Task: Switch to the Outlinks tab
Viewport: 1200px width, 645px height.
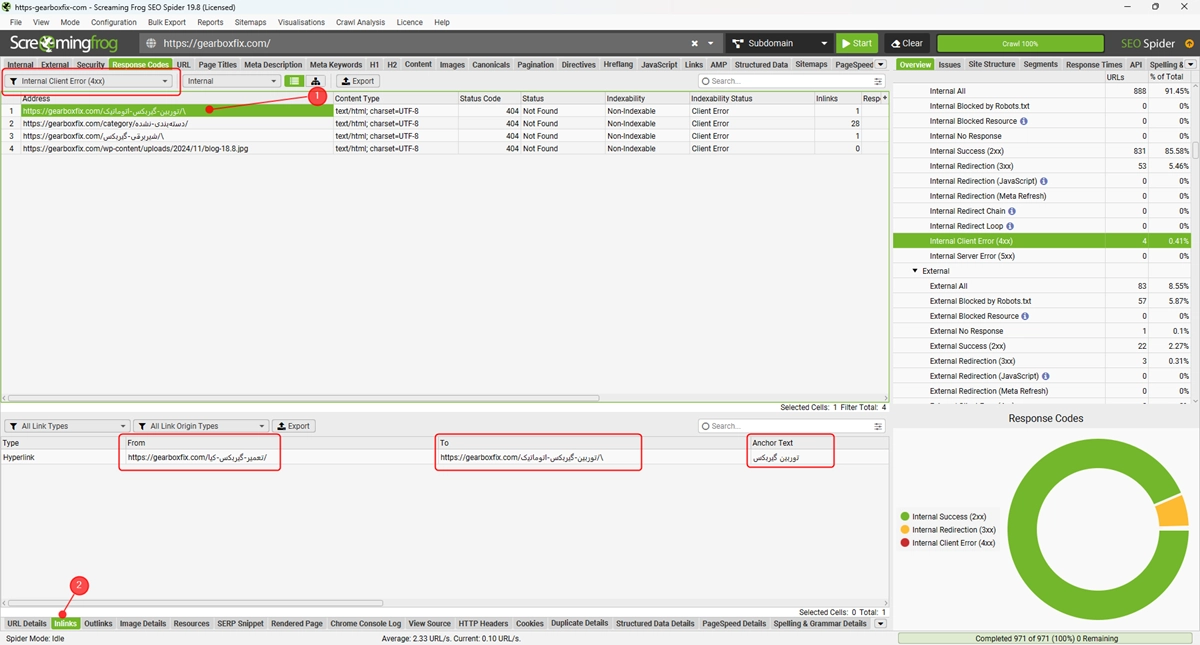Action: coord(98,624)
